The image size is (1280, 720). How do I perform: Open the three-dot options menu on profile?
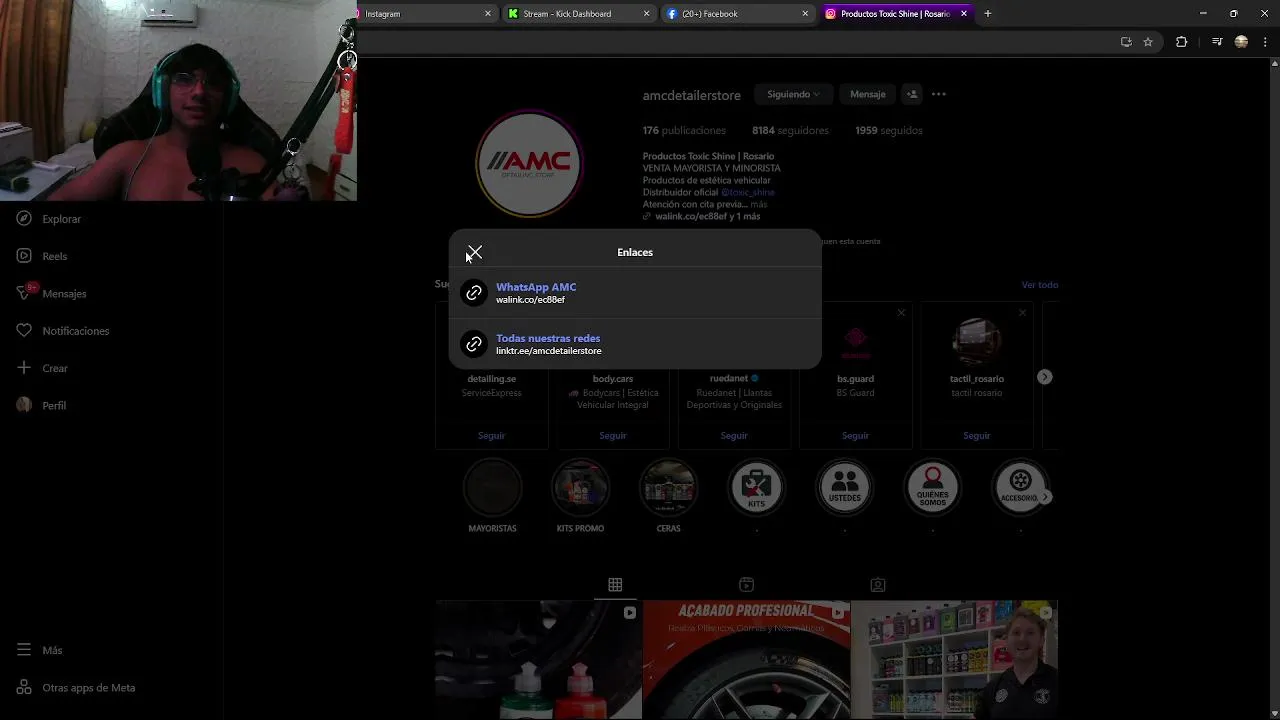click(x=938, y=94)
